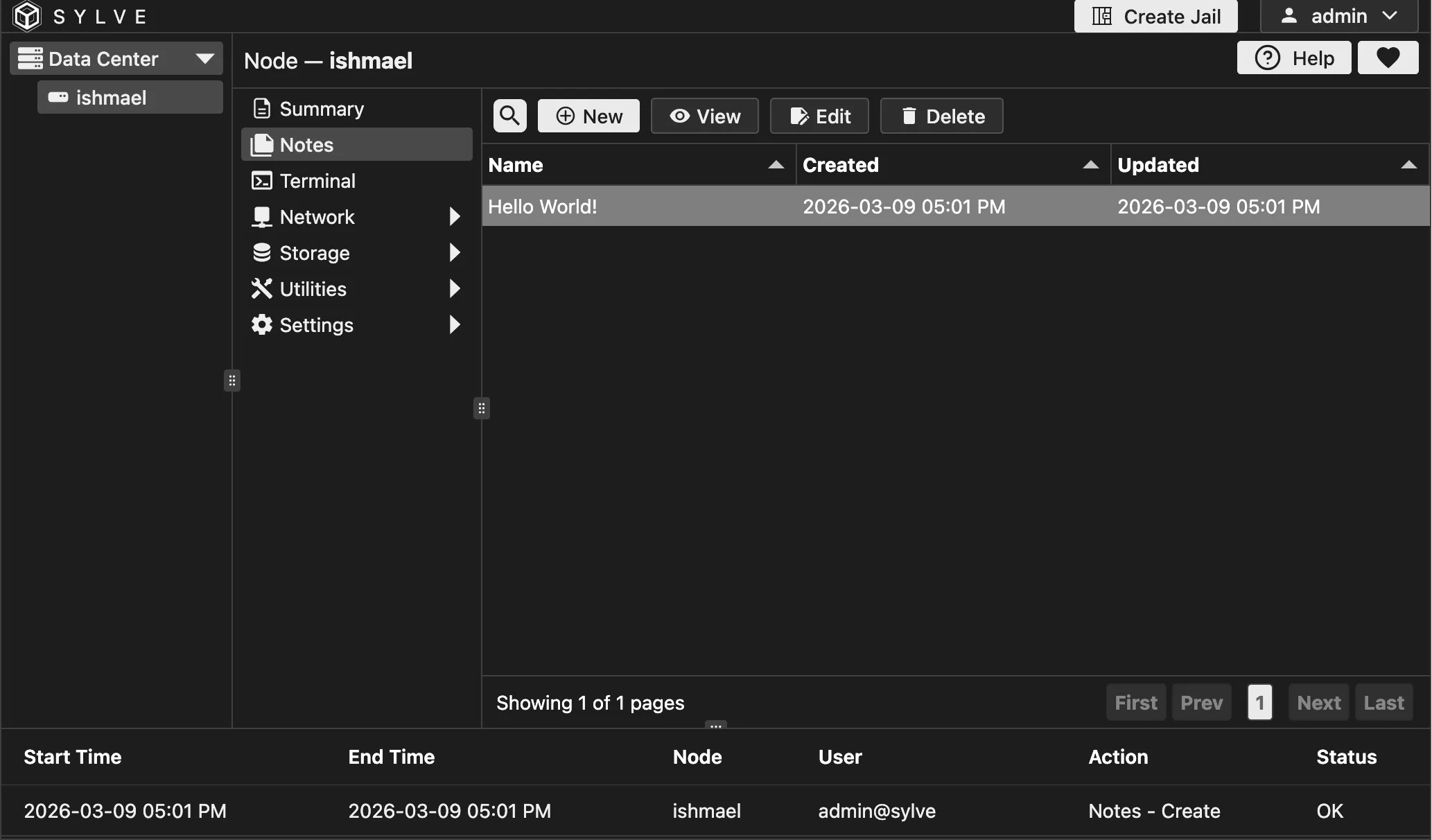Sort table by Name column
Viewport: 1432px width, 840px height.
pyautogui.click(x=515, y=165)
